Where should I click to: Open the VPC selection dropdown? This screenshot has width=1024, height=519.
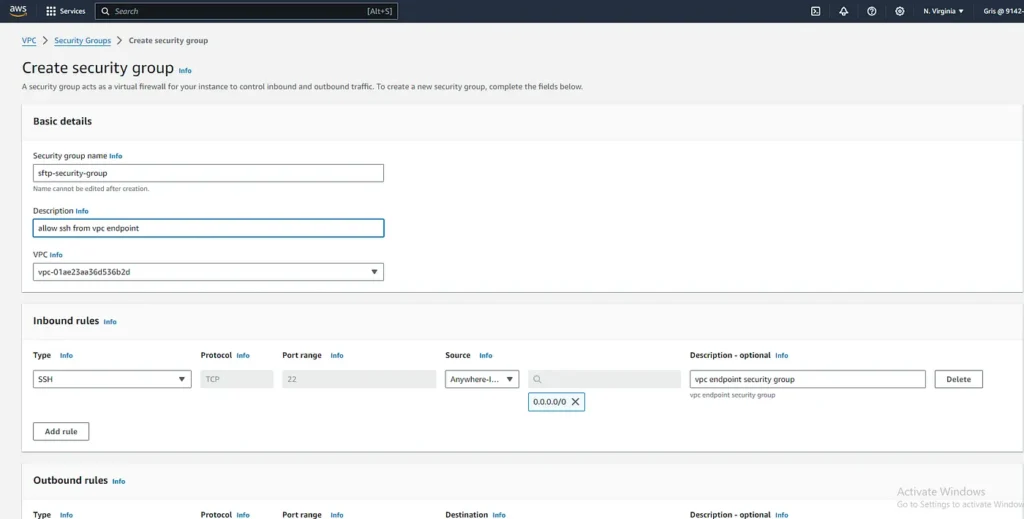208,272
